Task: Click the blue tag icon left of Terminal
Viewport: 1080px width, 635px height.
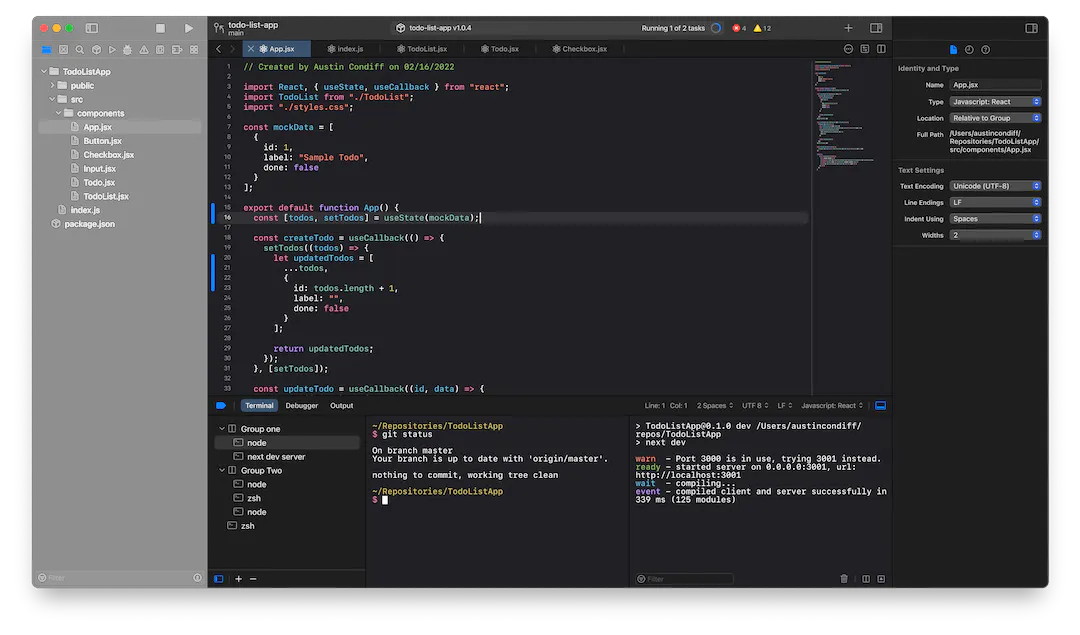Action: point(221,406)
